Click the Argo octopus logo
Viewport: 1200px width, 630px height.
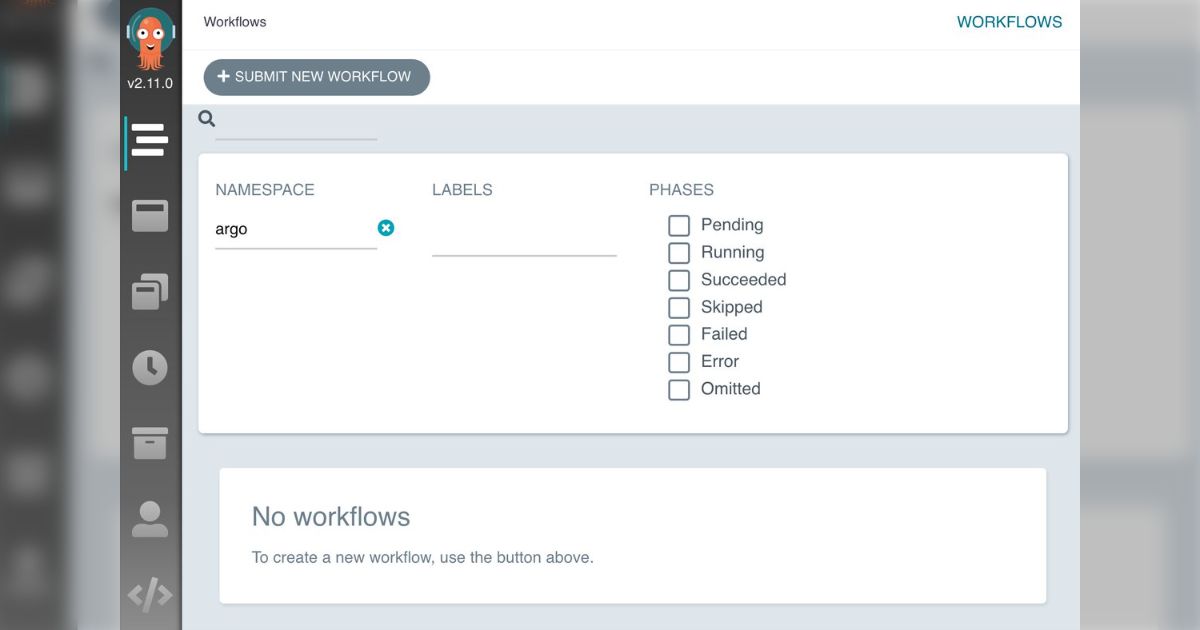point(150,39)
